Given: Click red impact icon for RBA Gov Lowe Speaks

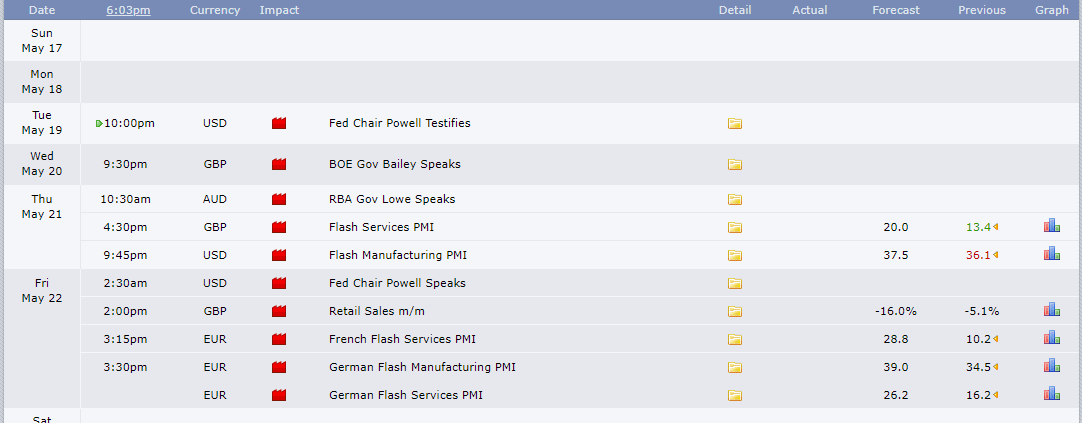Looking at the screenshot, I should 279,199.
